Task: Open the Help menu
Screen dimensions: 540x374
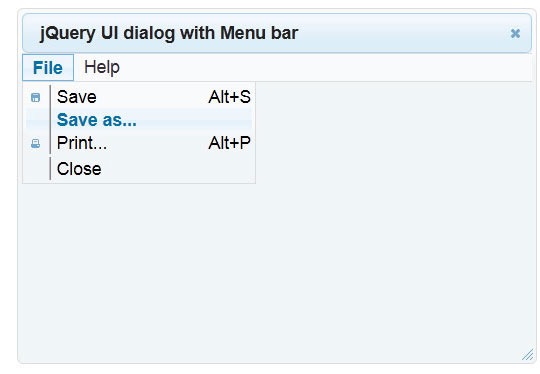Action: coord(102,67)
